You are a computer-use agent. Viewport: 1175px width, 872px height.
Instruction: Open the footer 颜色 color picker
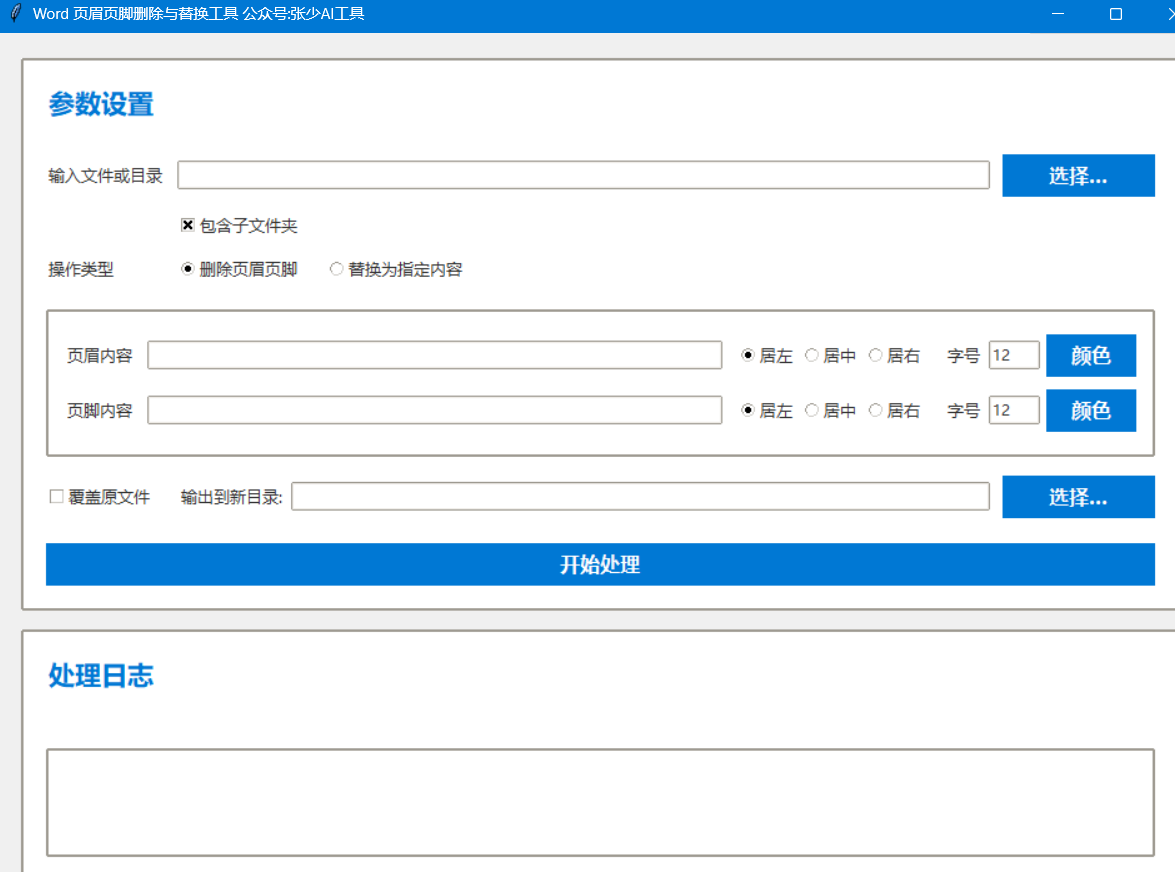1090,410
